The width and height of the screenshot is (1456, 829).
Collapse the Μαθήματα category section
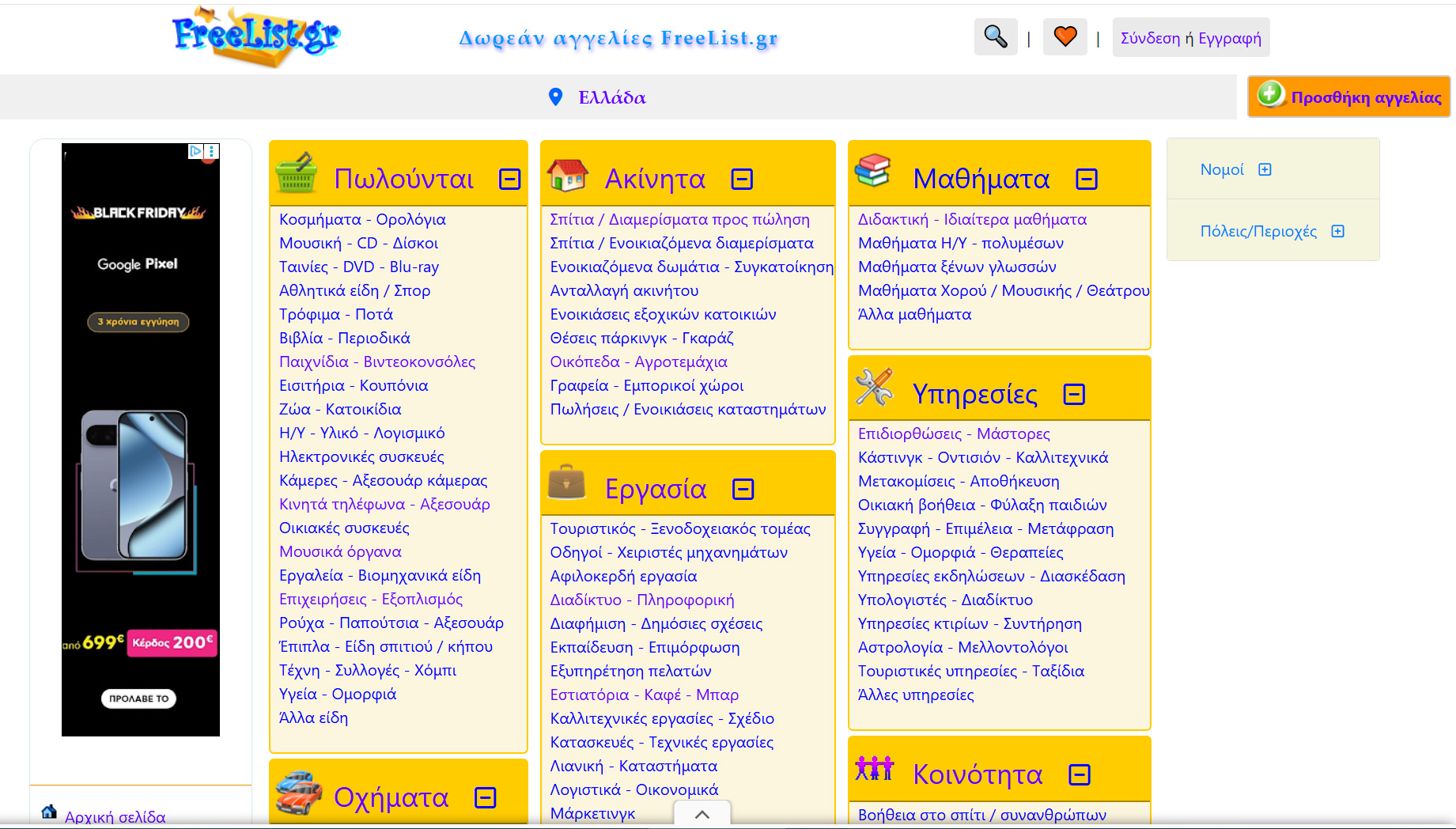(x=1087, y=180)
